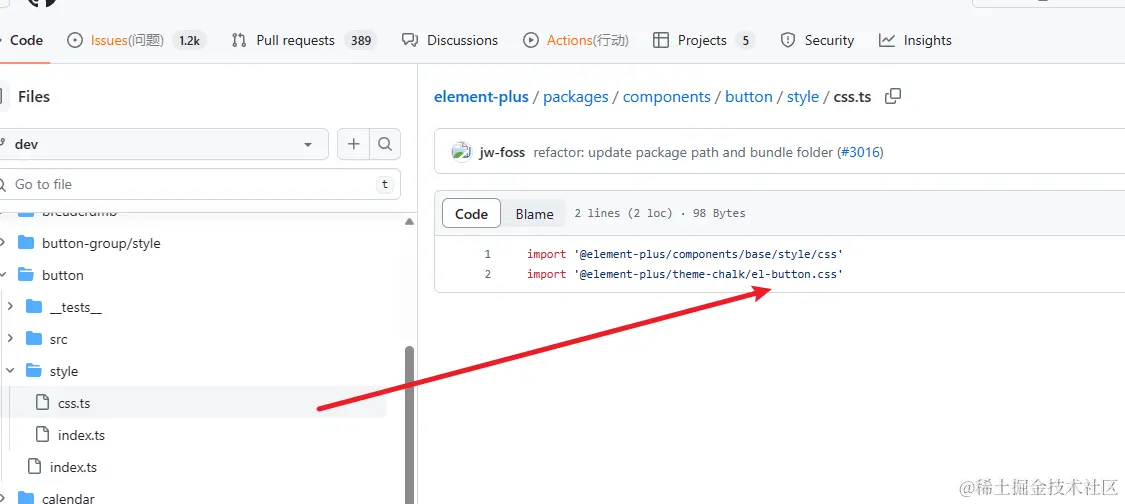Screen dimensions: 1125x504
Task: Expand the __tests__ folder chevron
Action: click(10, 307)
